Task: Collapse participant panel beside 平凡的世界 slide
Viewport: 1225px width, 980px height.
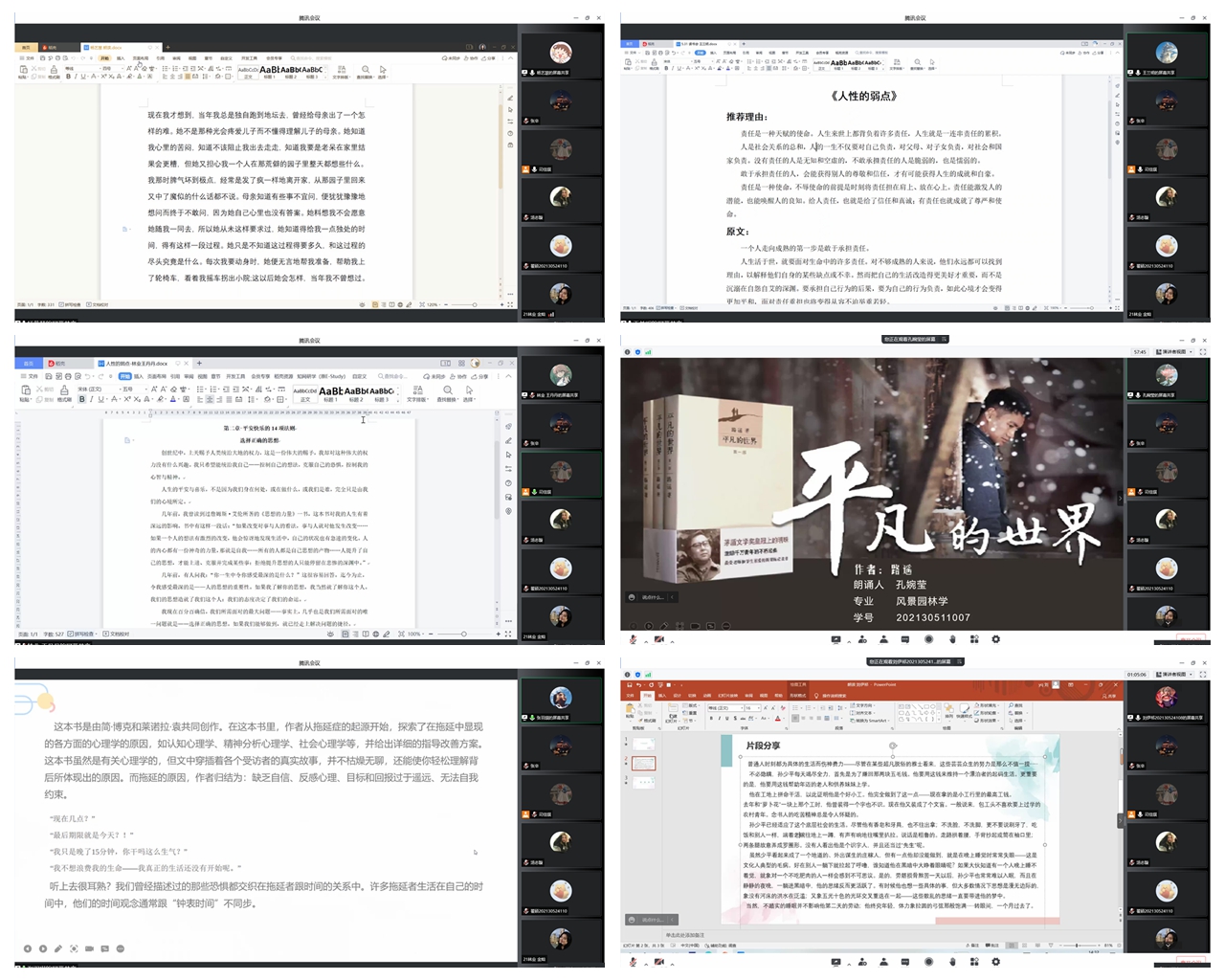Action: point(1121,499)
